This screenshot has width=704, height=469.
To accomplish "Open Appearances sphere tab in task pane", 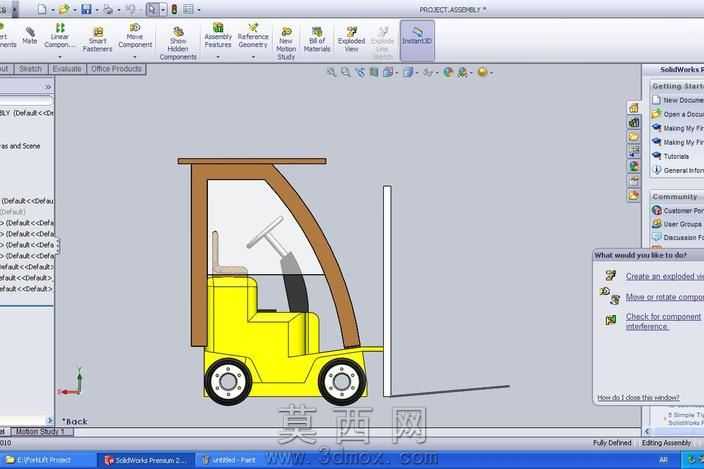I will click(x=634, y=166).
